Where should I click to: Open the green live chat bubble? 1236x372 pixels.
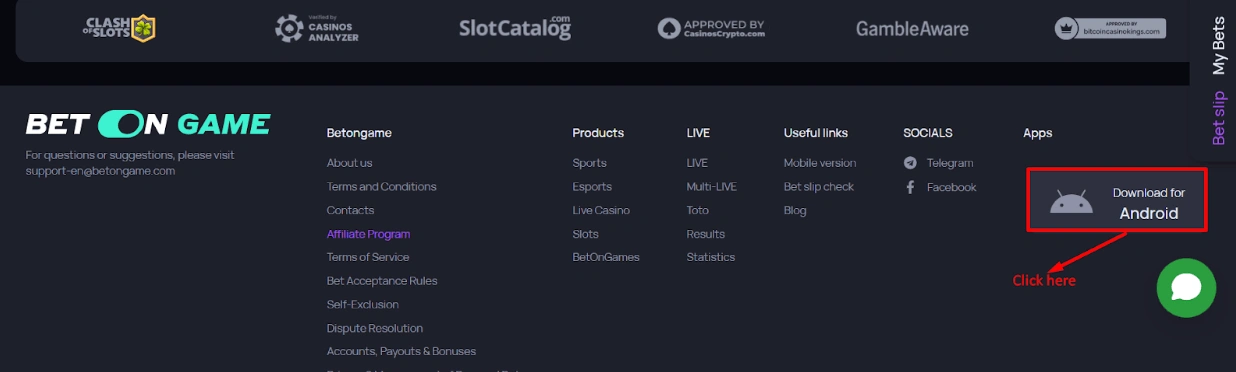pyautogui.click(x=1186, y=288)
